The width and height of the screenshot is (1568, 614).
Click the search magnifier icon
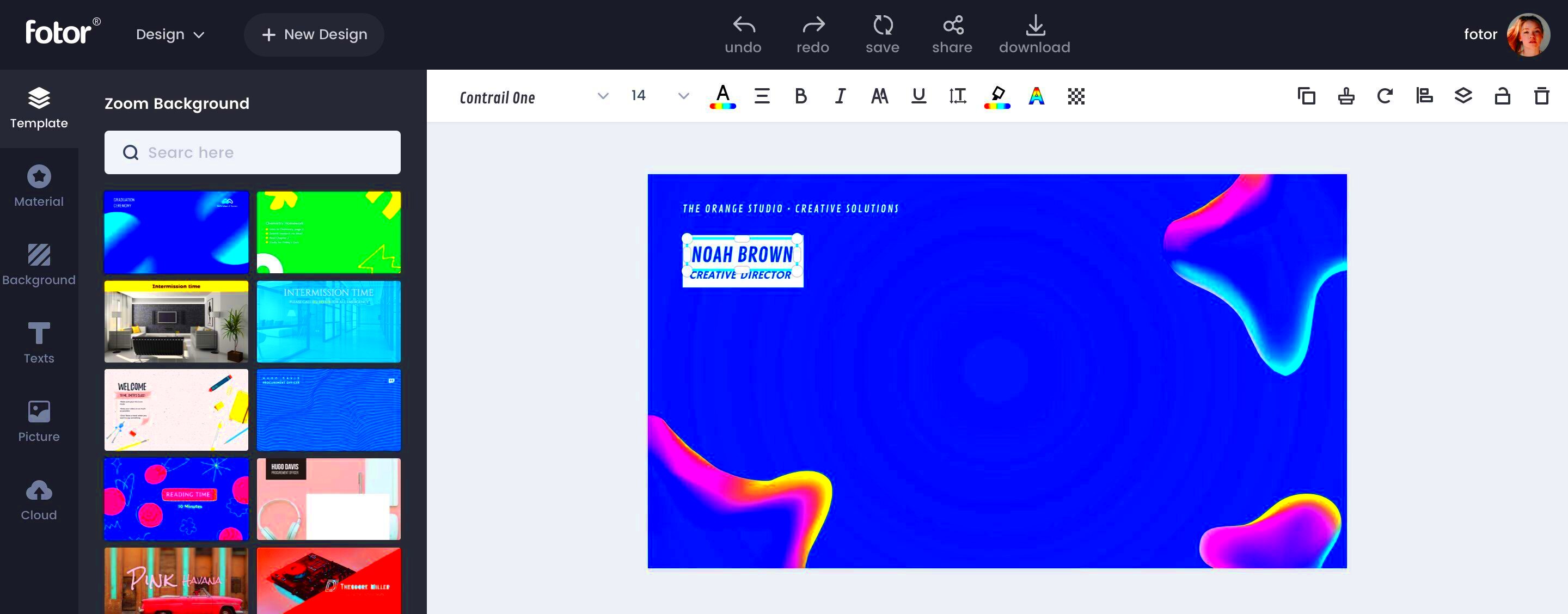point(131,152)
